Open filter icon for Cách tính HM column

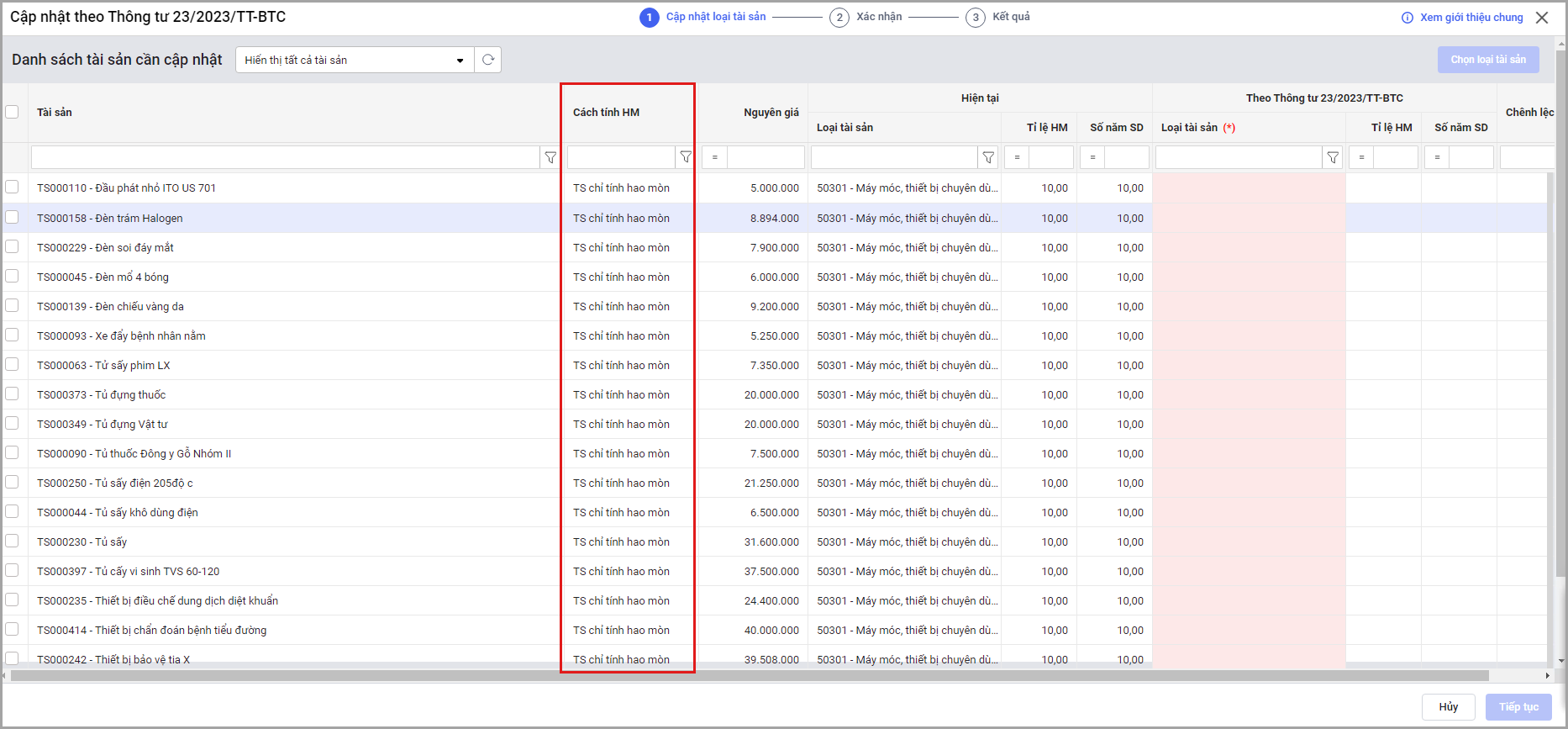pos(686,157)
